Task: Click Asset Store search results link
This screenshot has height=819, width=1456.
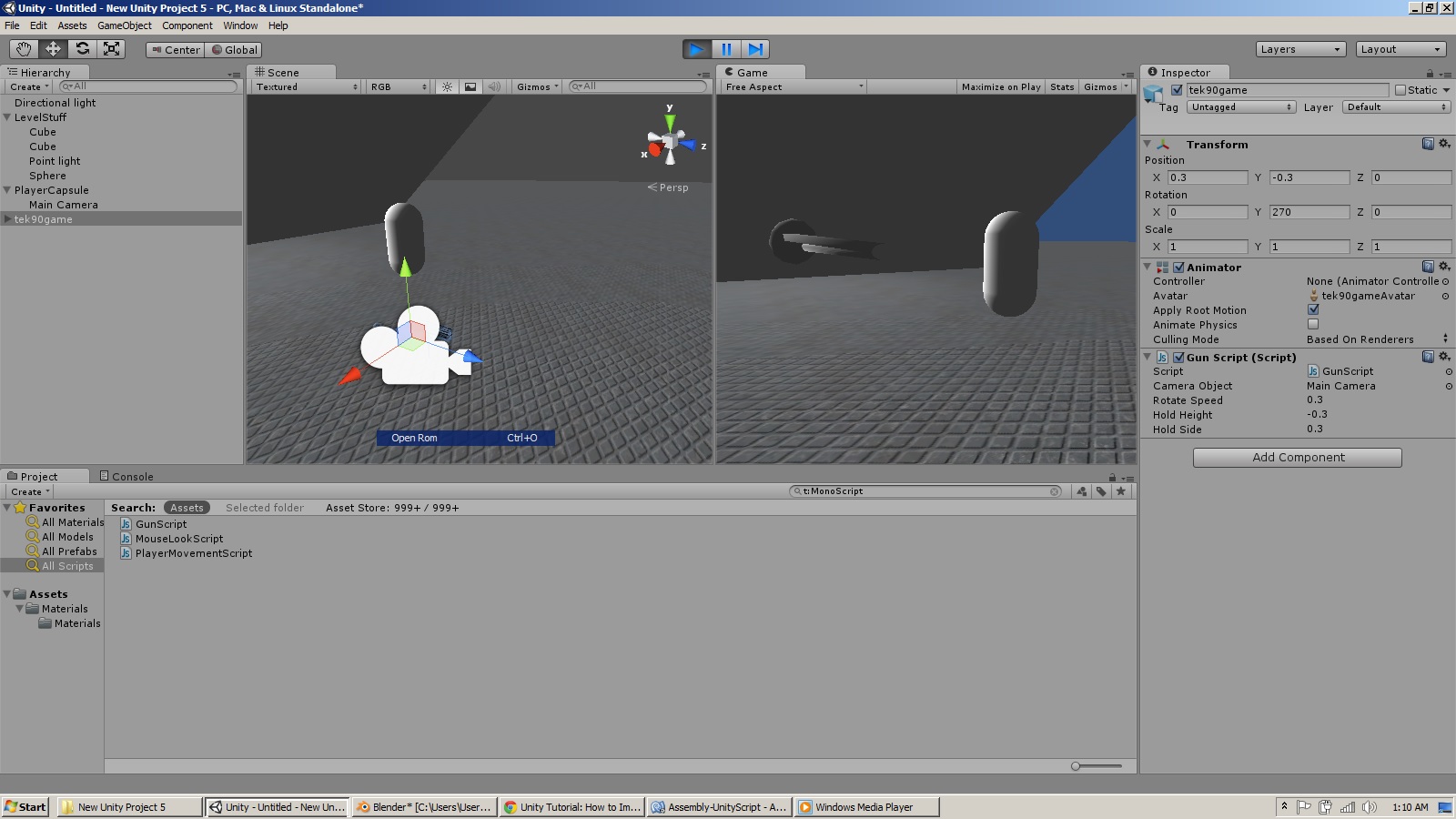Action: coord(392,508)
